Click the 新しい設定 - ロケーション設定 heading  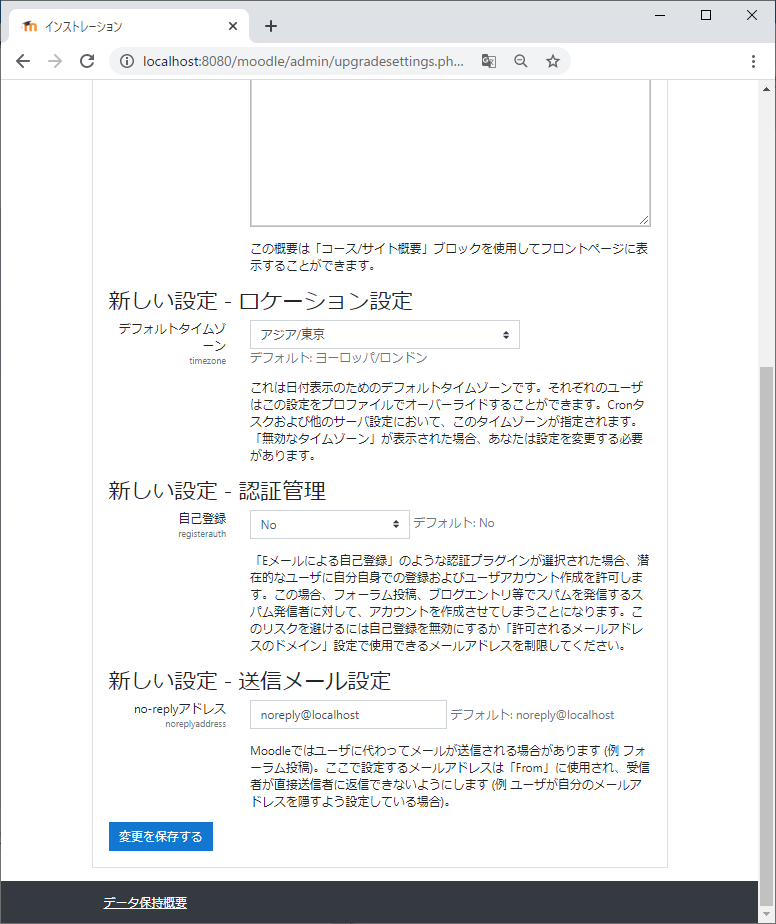point(260,301)
